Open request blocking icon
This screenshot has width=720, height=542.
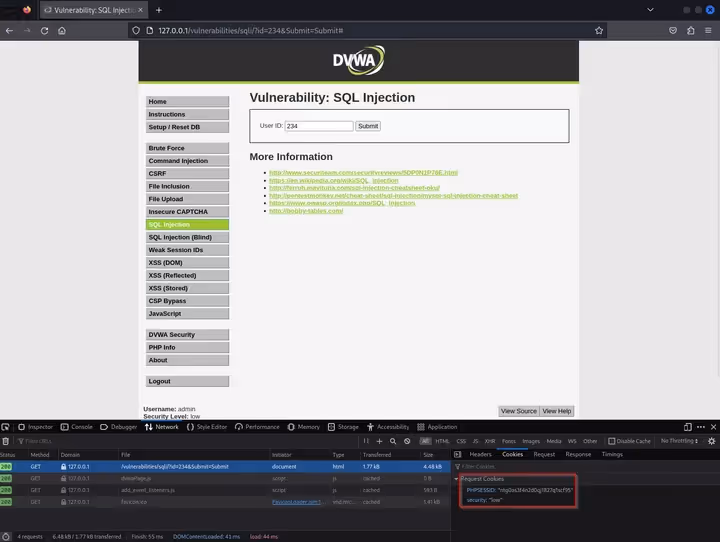[407, 441]
